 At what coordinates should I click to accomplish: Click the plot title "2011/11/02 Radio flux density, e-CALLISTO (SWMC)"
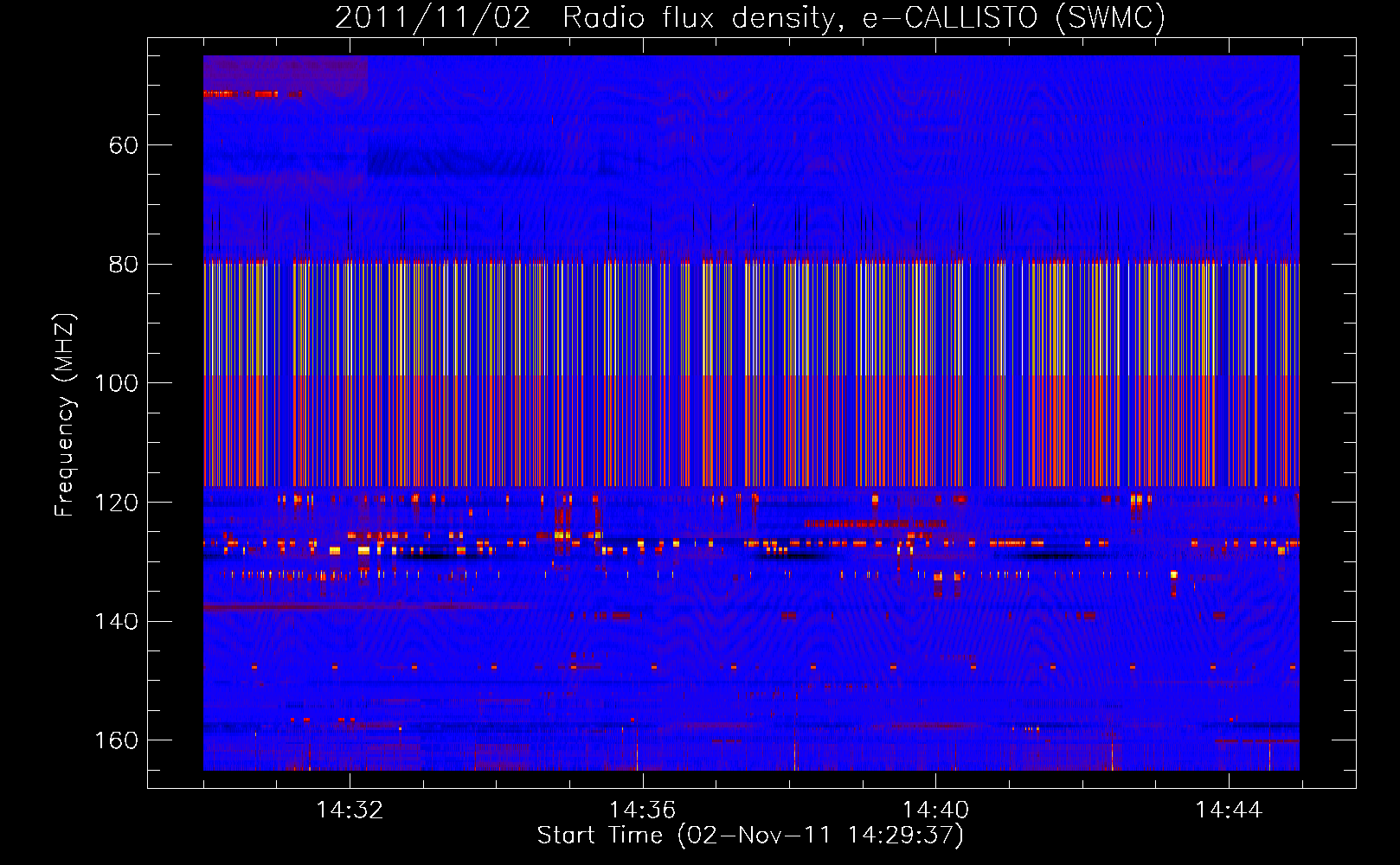750,18
